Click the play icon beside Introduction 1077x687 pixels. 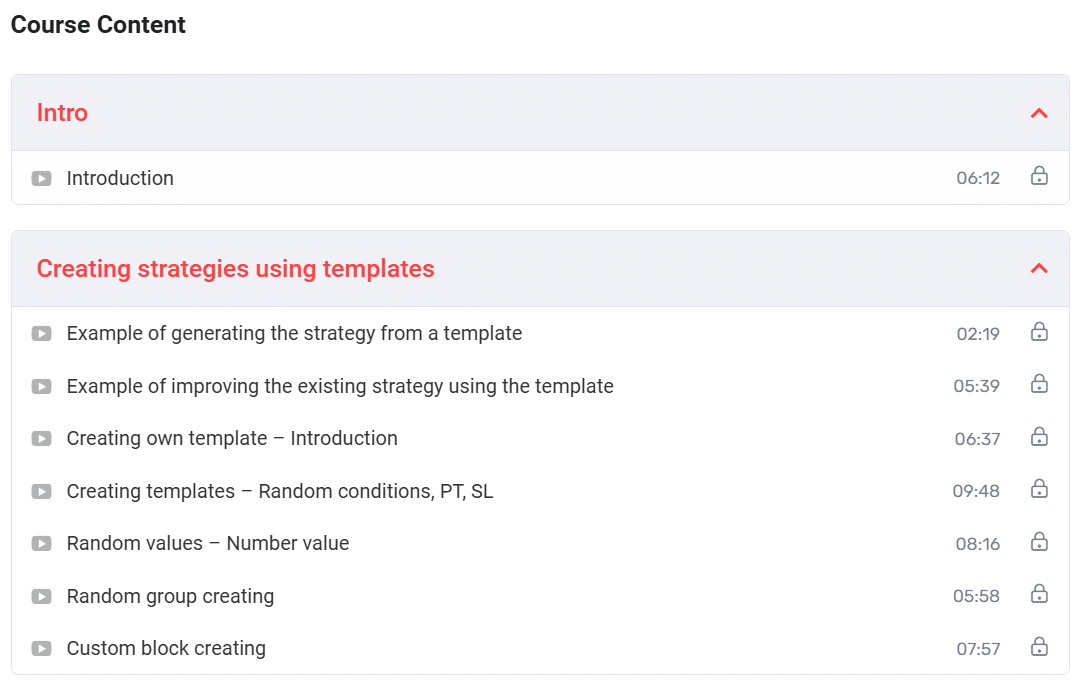point(41,179)
